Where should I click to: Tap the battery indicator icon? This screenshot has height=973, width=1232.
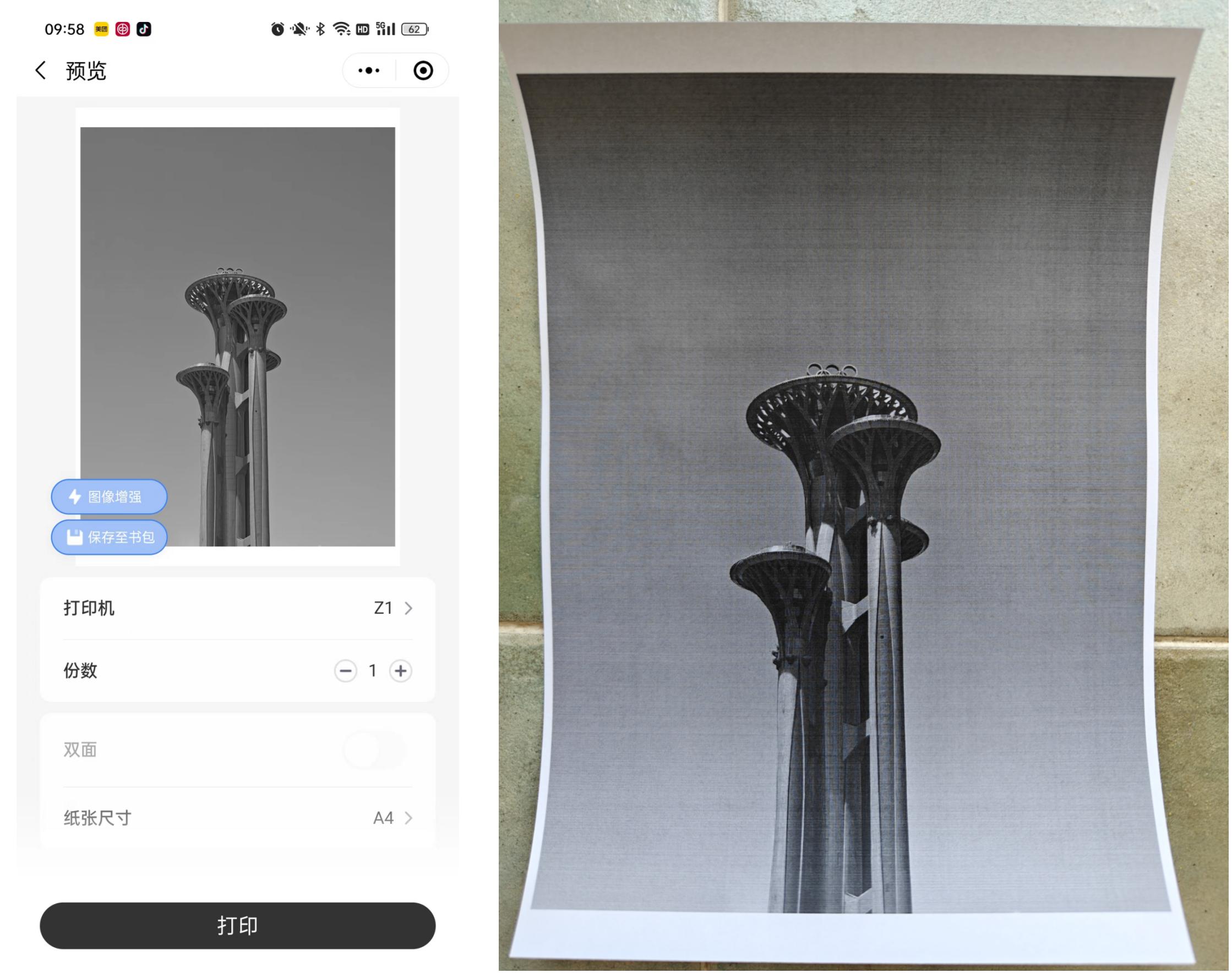coord(415,29)
